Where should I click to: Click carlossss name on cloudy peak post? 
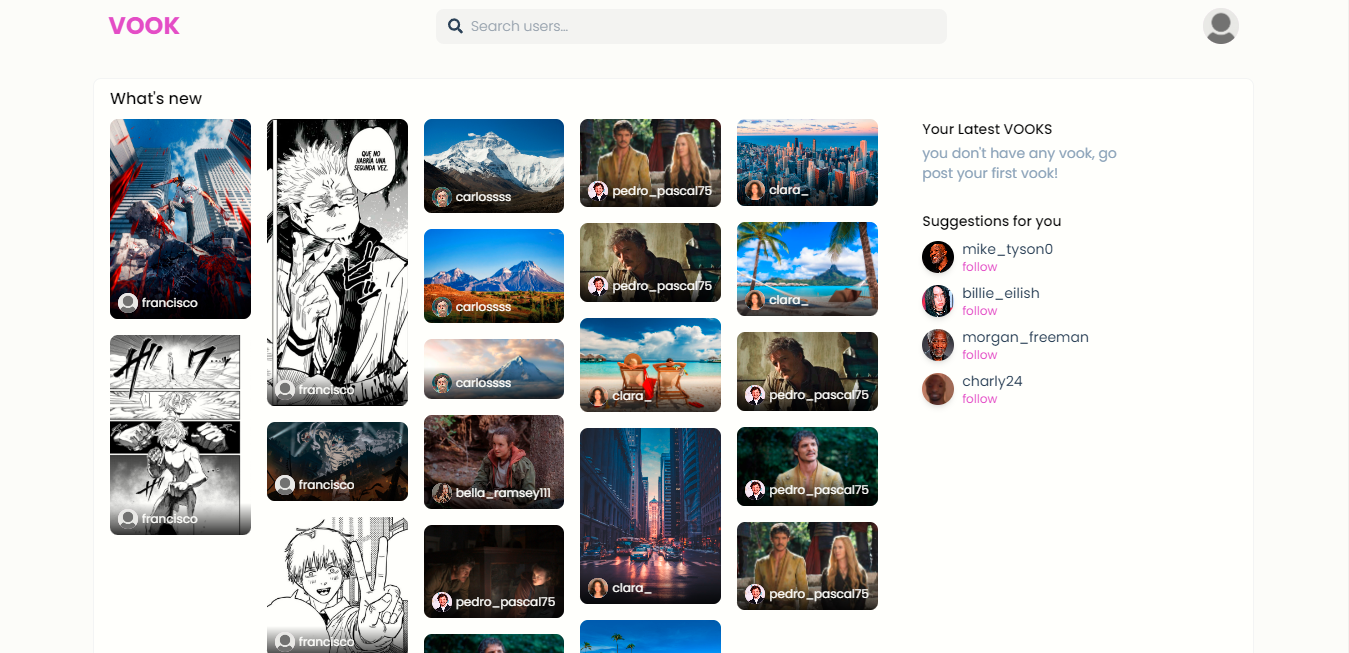pyautogui.click(x=483, y=383)
